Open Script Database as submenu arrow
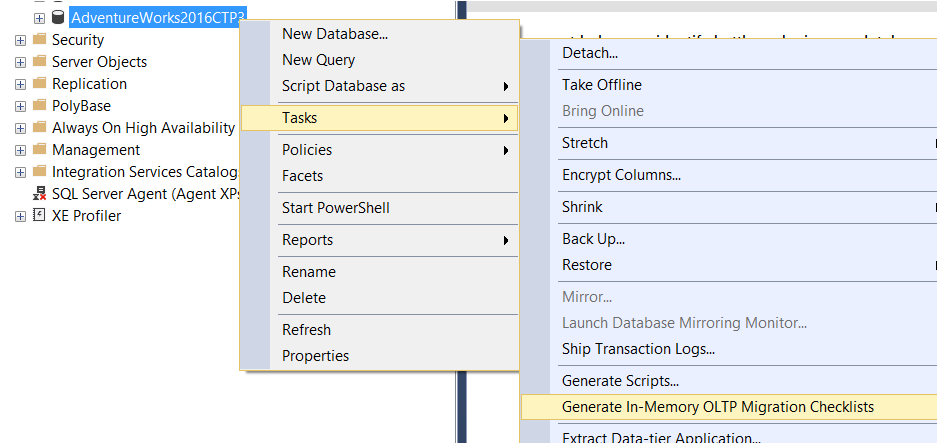The width and height of the screenshot is (938, 444). pyautogui.click(x=506, y=86)
